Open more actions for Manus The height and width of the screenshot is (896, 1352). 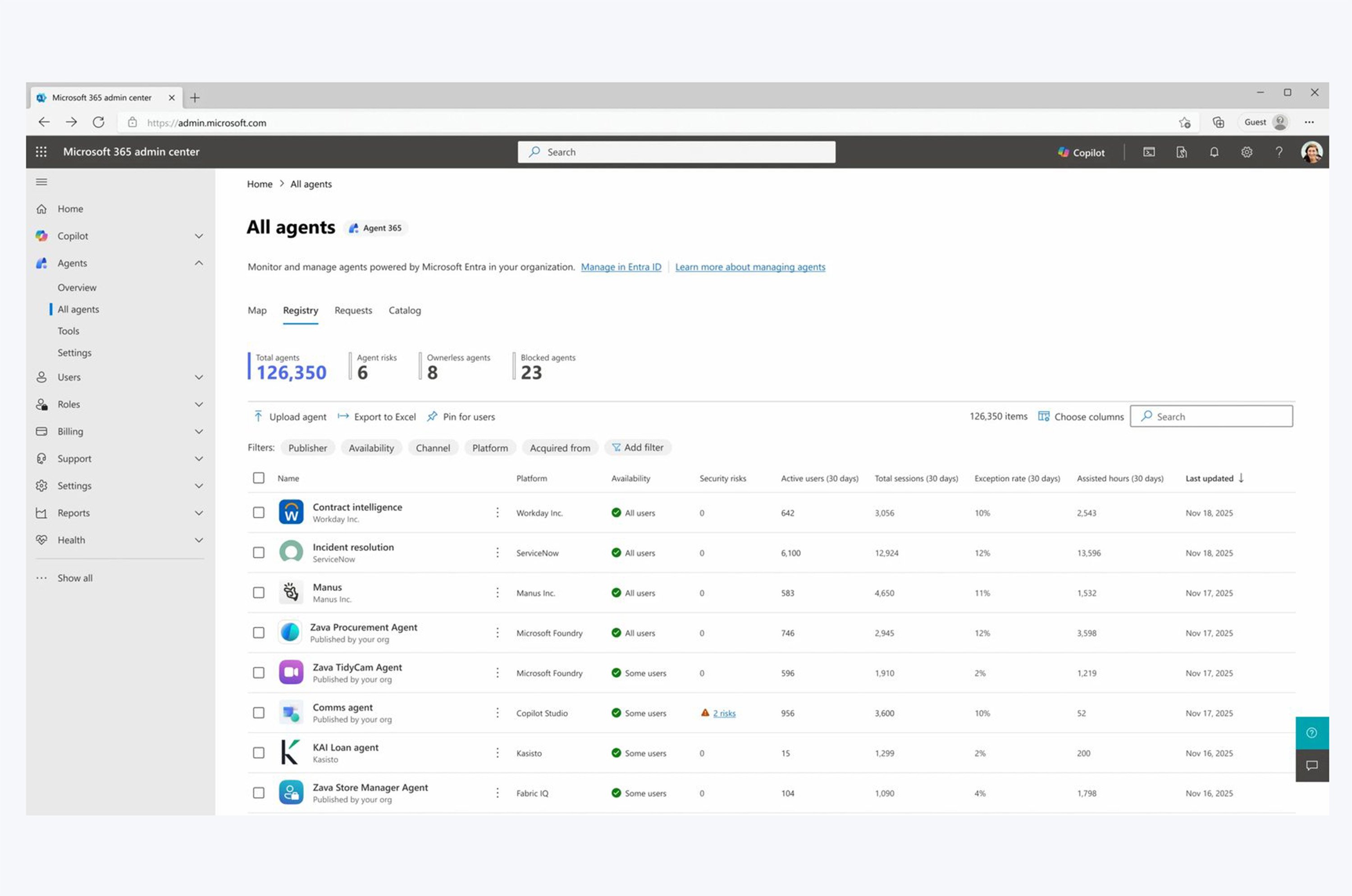pyautogui.click(x=497, y=593)
